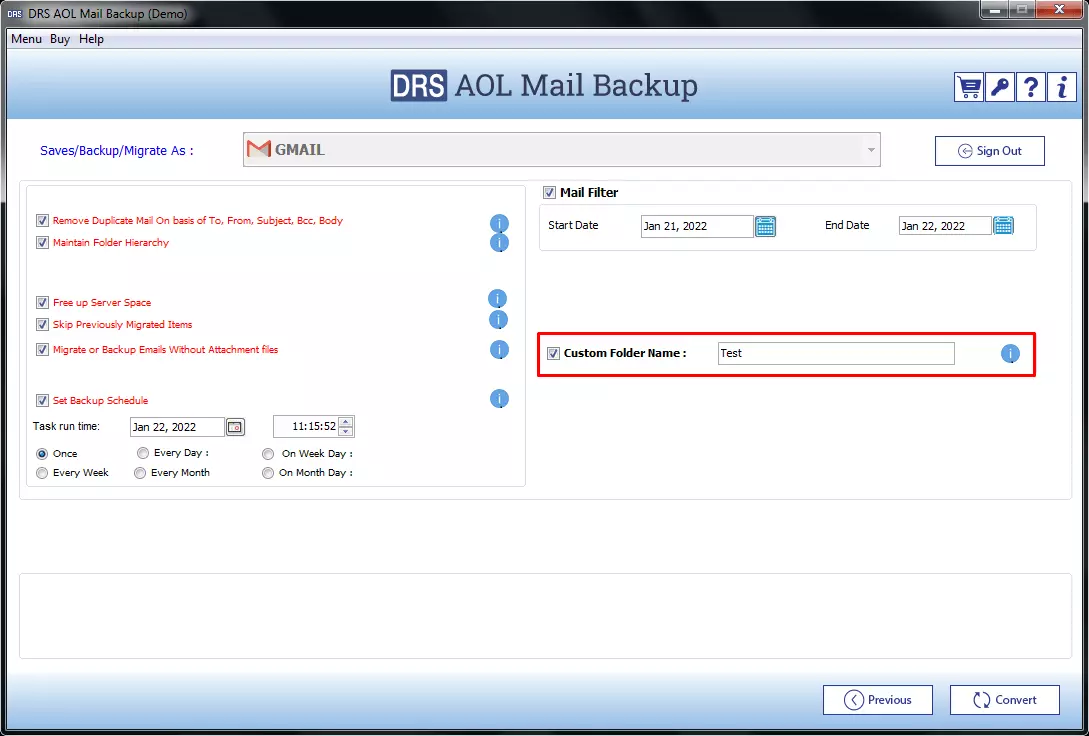Open the Buy menu
This screenshot has height=736, width=1089.
[x=60, y=39]
